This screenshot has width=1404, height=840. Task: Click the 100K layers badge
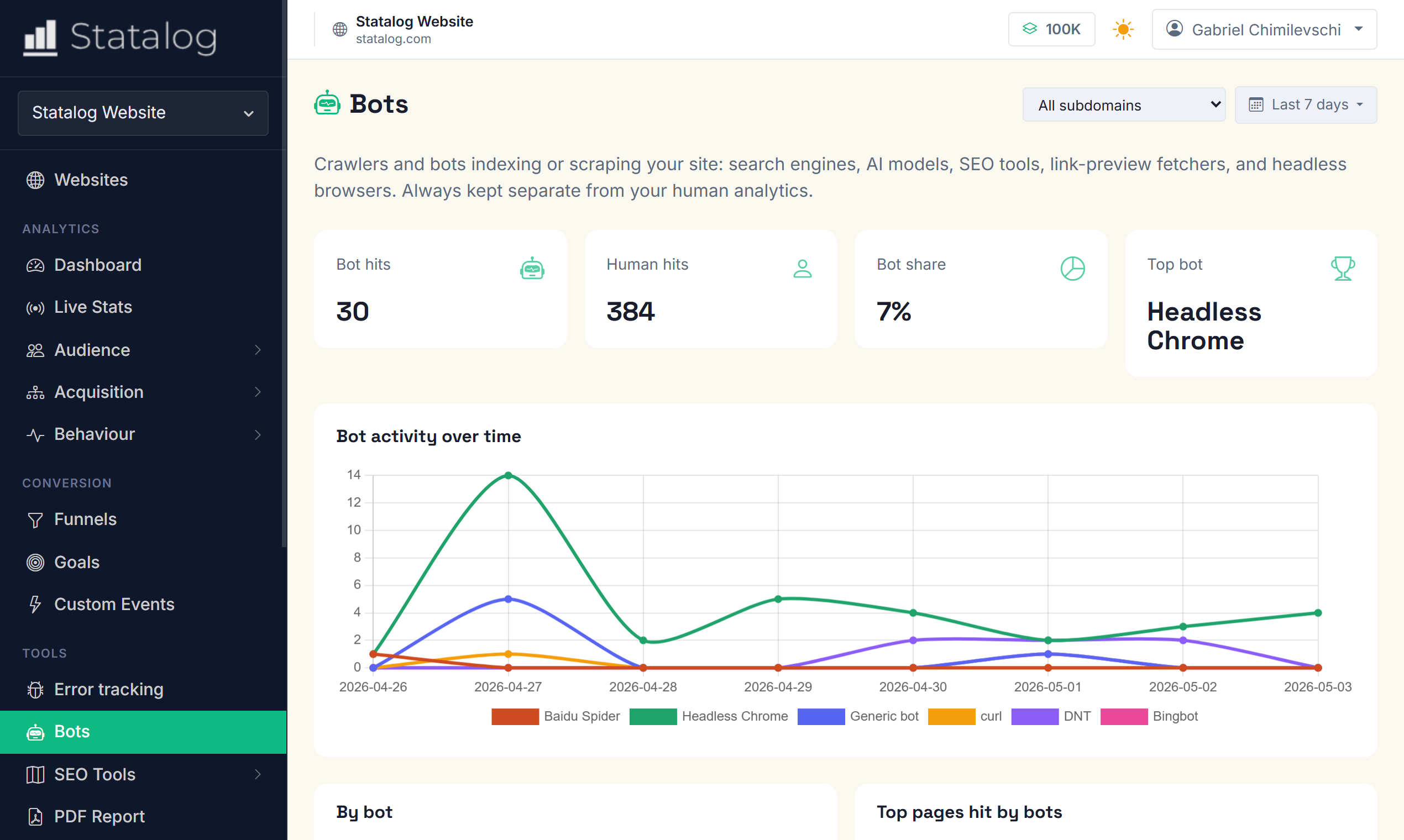click(1051, 29)
